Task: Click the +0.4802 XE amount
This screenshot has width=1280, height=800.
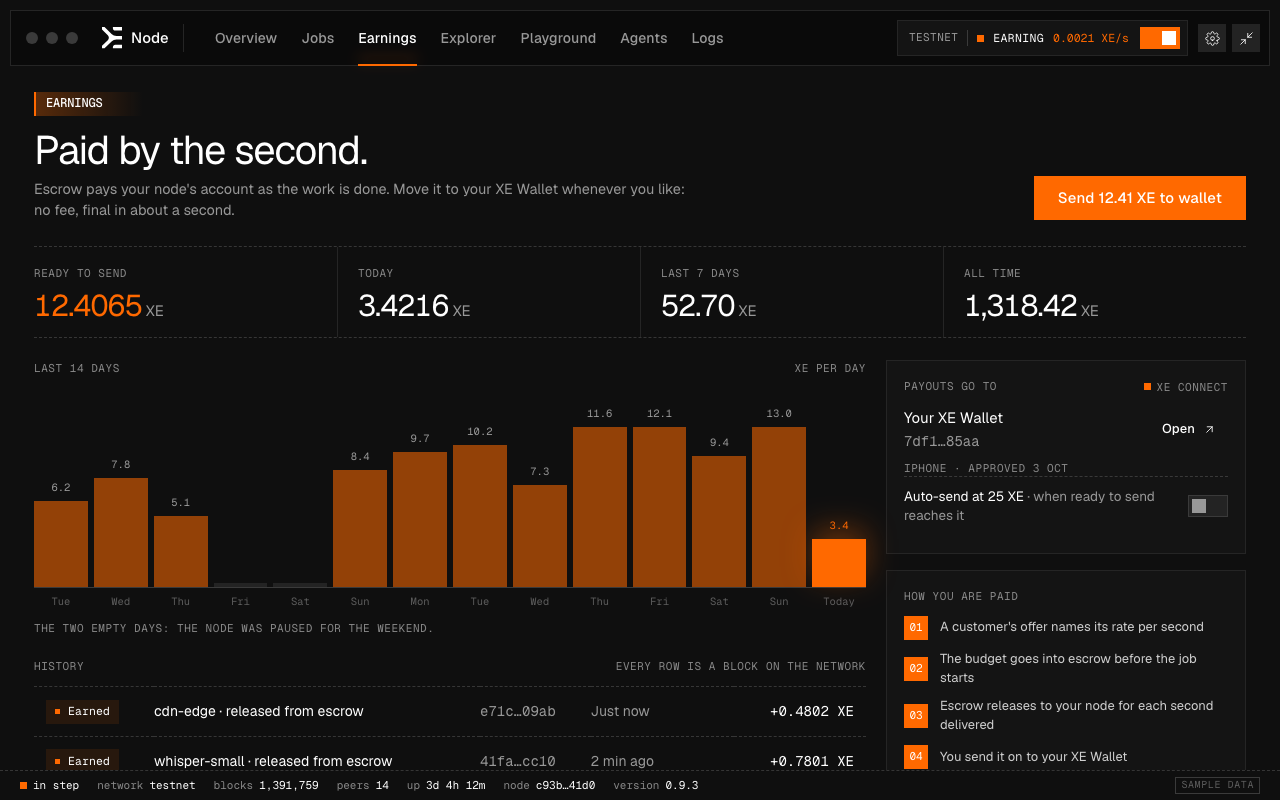Action: (x=812, y=711)
